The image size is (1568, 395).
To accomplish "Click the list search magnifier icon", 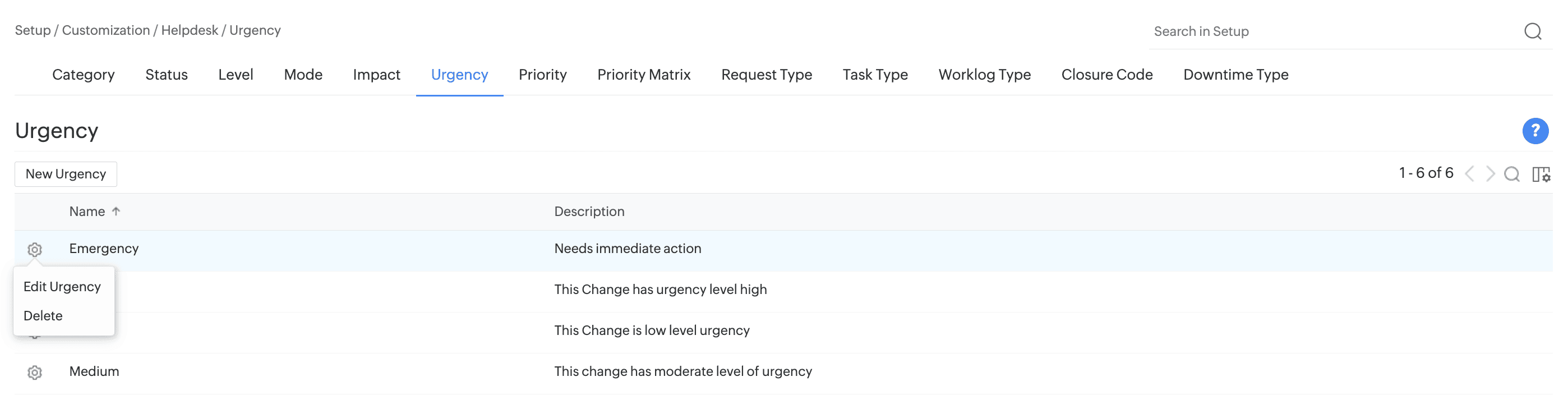I will tap(1511, 174).
